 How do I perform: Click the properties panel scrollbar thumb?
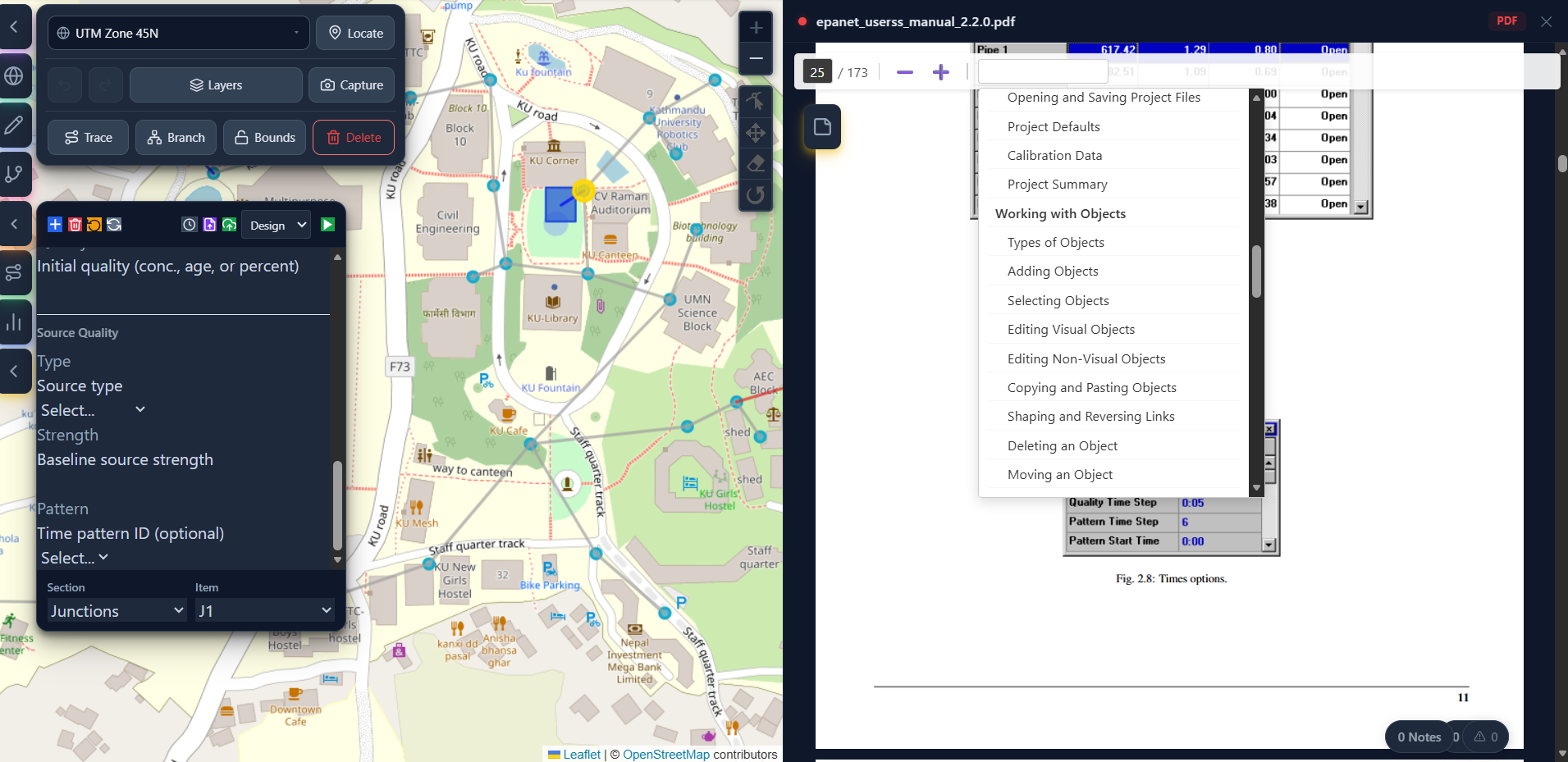tap(337, 505)
